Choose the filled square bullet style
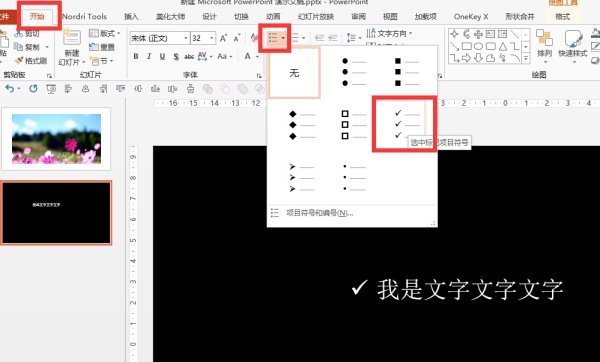Image resolution: width=600 pixels, height=362 pixels. pyautogui.click(x=406, y=72)
